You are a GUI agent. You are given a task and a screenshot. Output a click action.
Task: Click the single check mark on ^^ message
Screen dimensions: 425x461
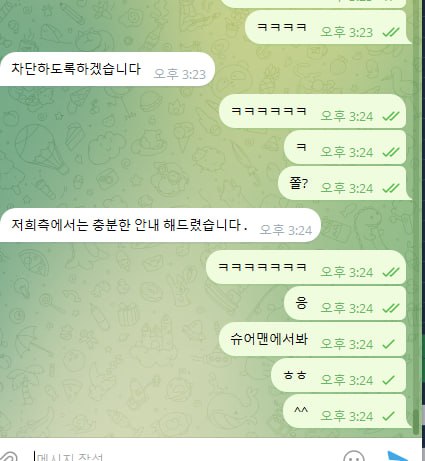click(x=389, y=416)
